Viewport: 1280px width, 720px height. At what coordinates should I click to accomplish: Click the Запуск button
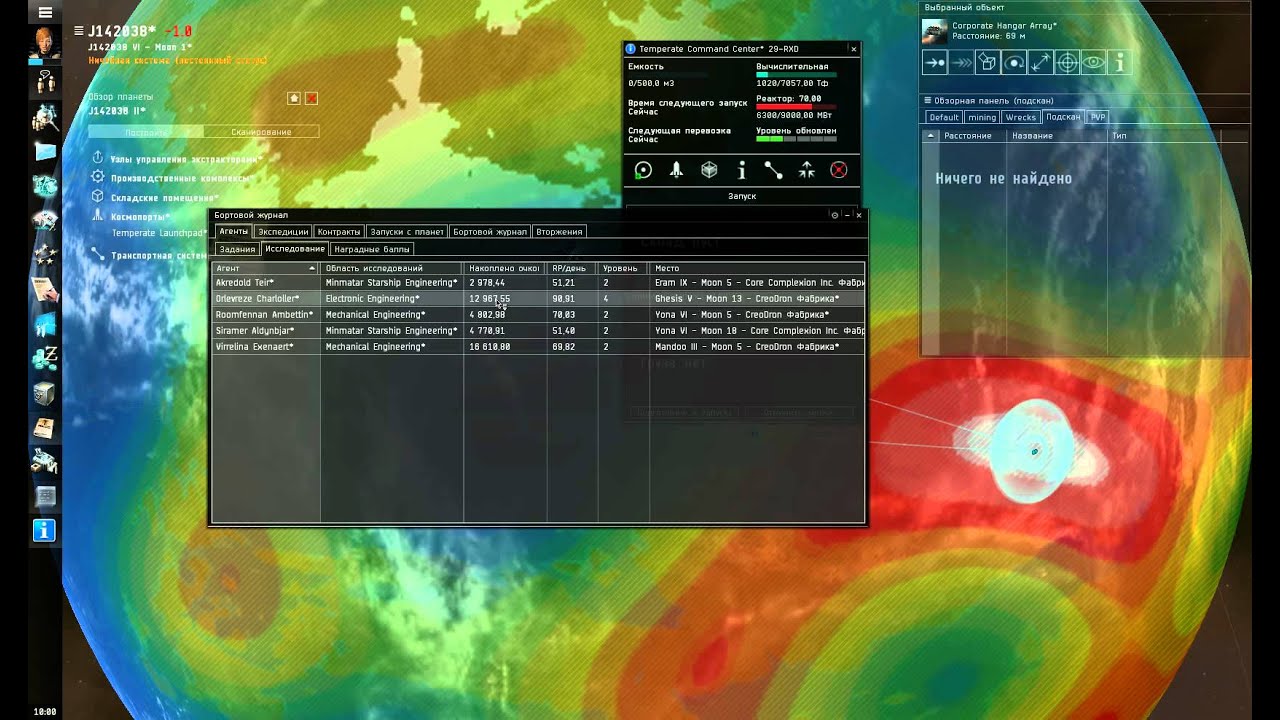(x=742, y=196)
